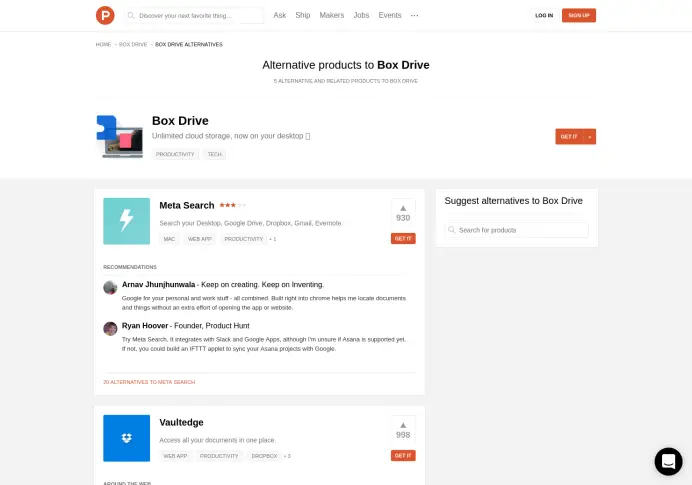The height and width of the screenshot is (485, 692).
Task: Select the RECOMMENDATIONS heading
Action: click(x=130, y=267)
